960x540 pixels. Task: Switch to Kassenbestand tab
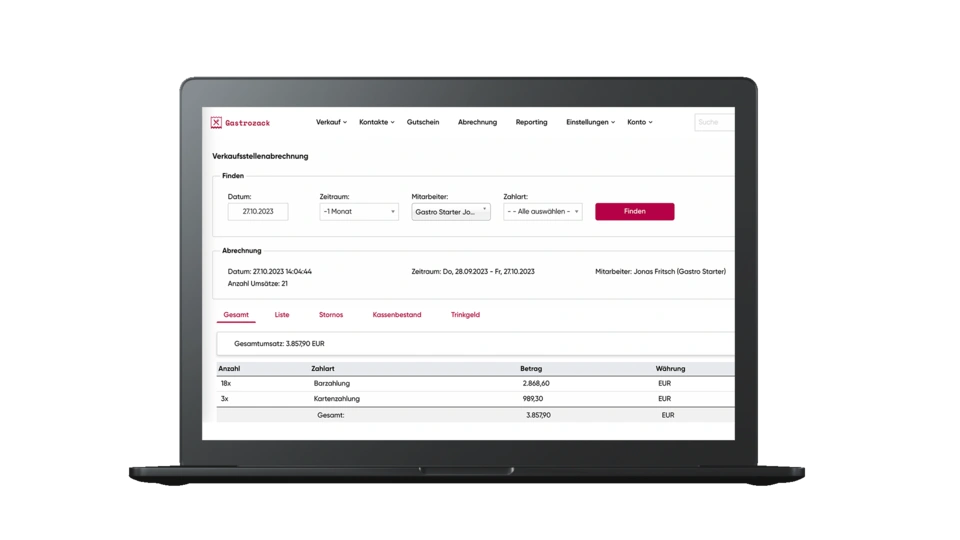pos(396,315)
